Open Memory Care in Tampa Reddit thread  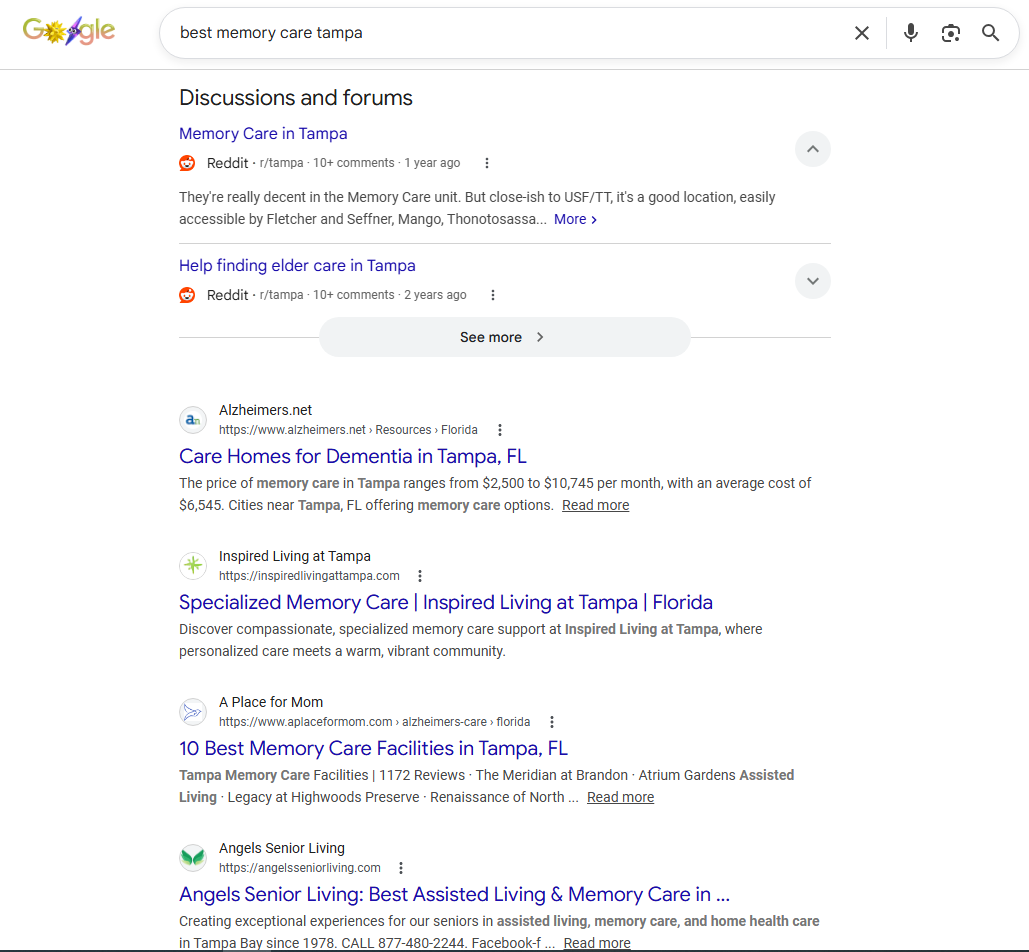pyautogui.click(x=263, y=134)
